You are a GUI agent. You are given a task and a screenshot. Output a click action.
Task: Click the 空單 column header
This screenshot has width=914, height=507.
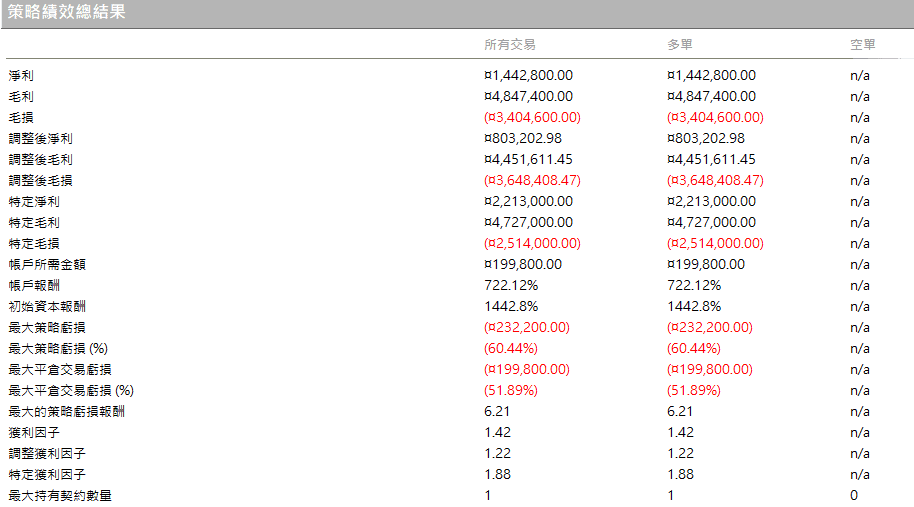863,44
